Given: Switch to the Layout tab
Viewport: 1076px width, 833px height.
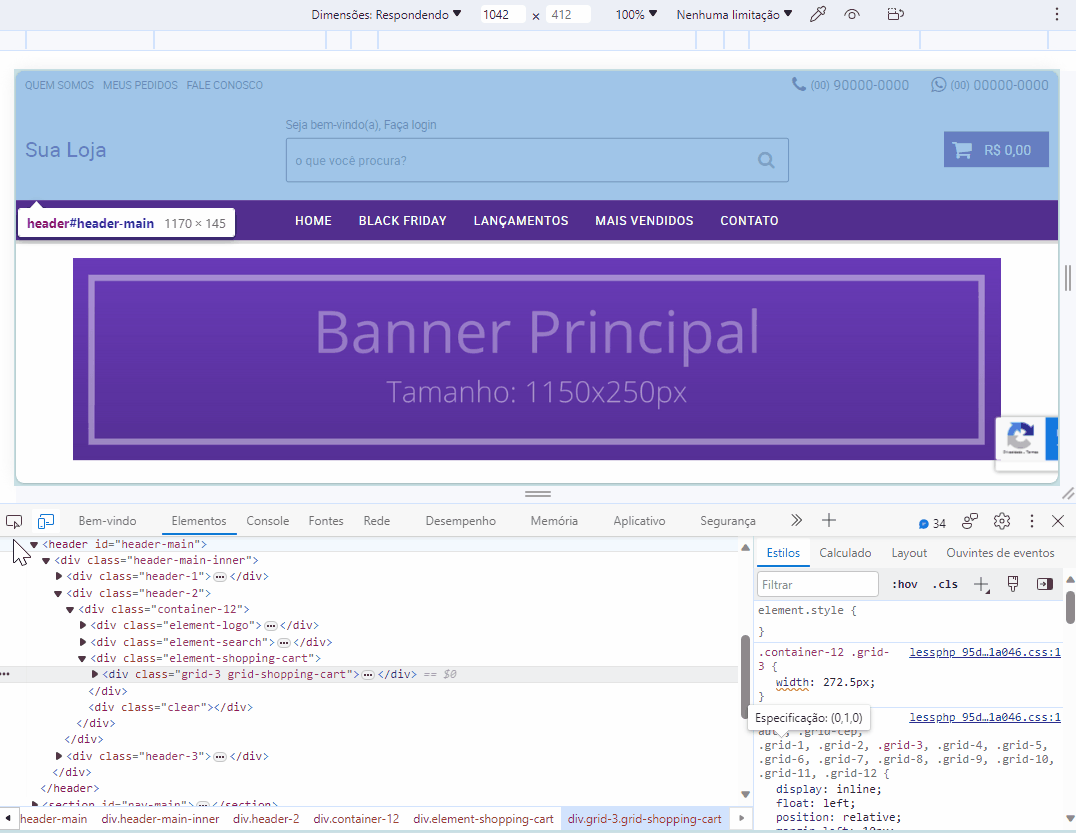Looking at the screenshot, I should (909, 553).
